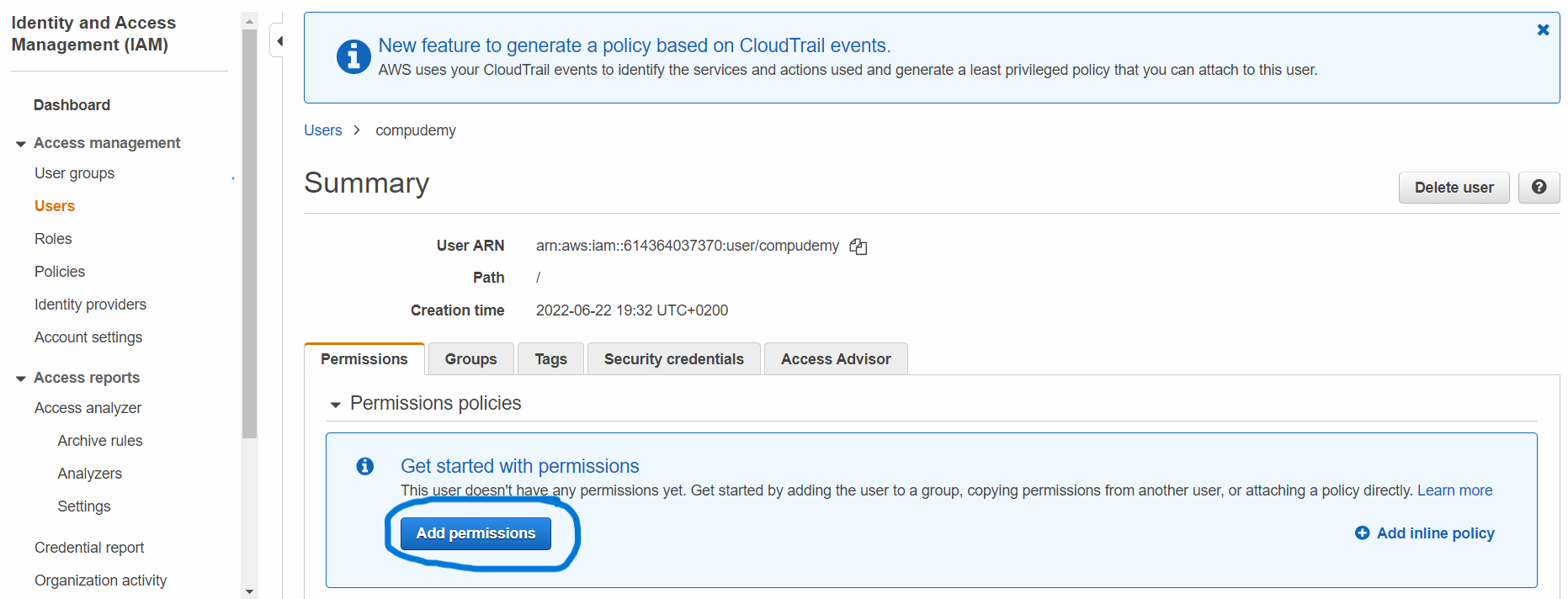Click the help question mark icon

point(1538,188)
